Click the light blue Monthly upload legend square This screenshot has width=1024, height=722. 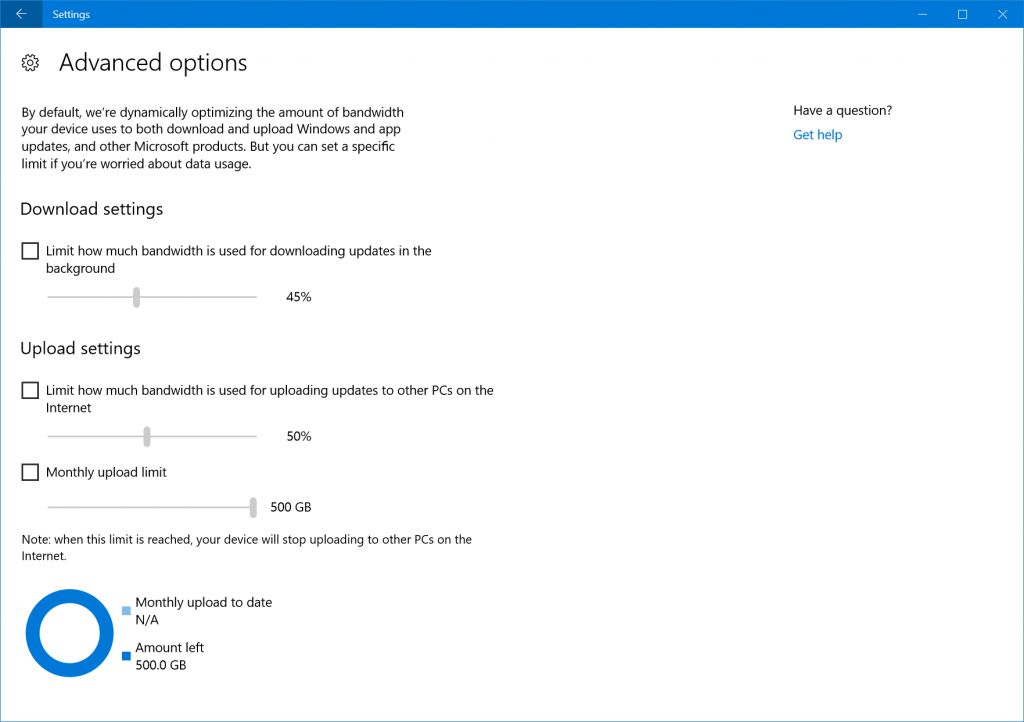point(126,610)
